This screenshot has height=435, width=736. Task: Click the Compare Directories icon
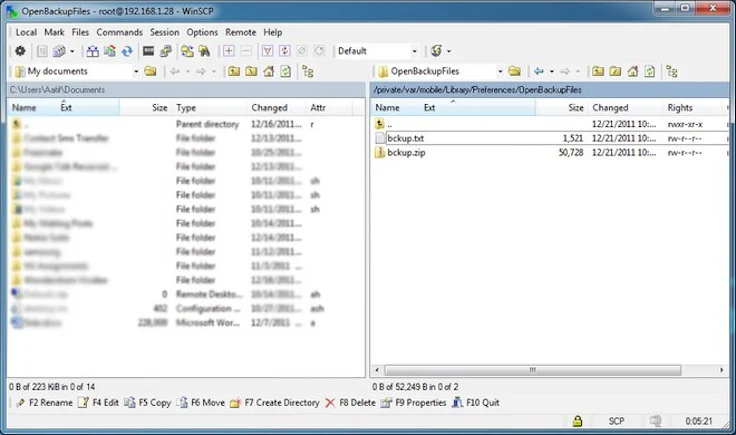tap(92, 51)
